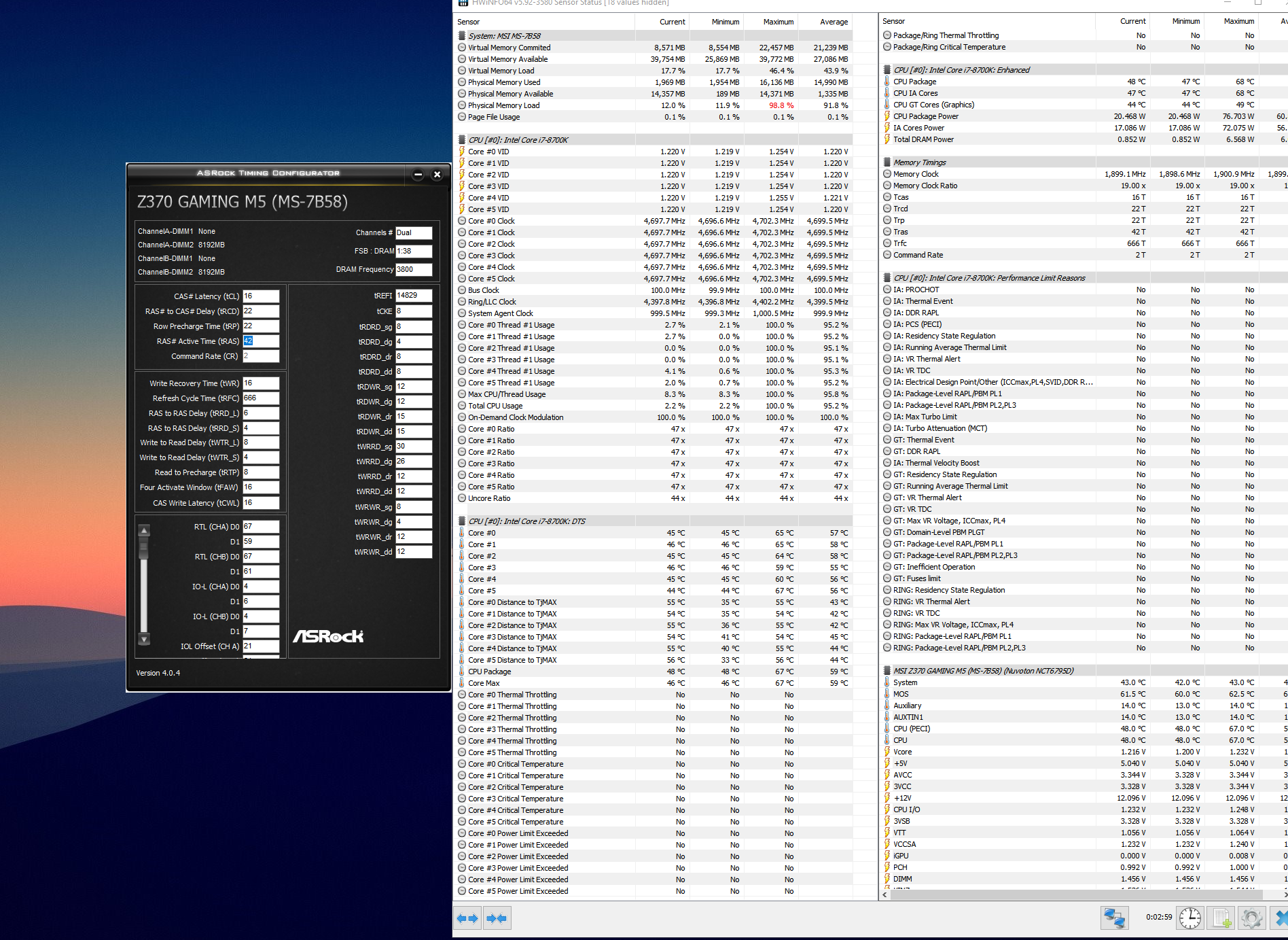Click the circle icon next to IA: PROCHOT
The width and height of the screenshot is (1288, 940).
[887, 290]
